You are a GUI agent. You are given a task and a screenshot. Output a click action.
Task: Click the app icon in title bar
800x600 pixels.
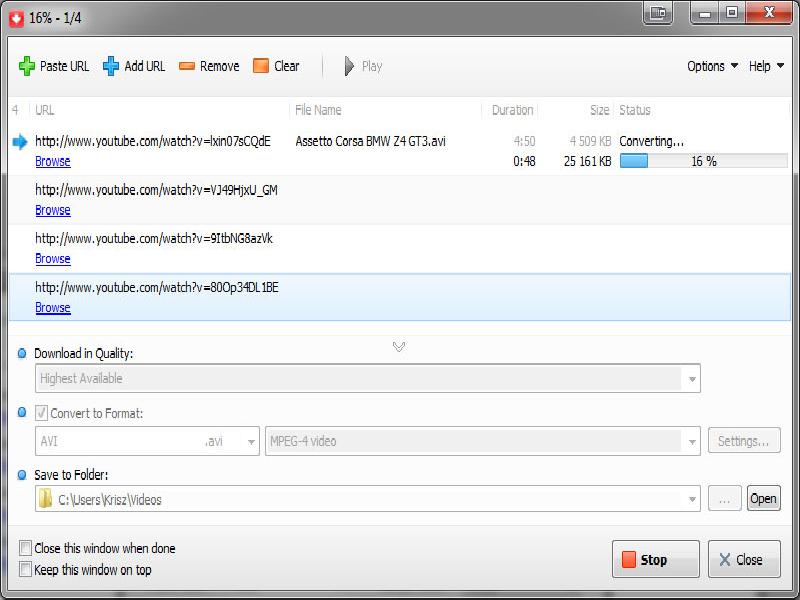point(16,19)
